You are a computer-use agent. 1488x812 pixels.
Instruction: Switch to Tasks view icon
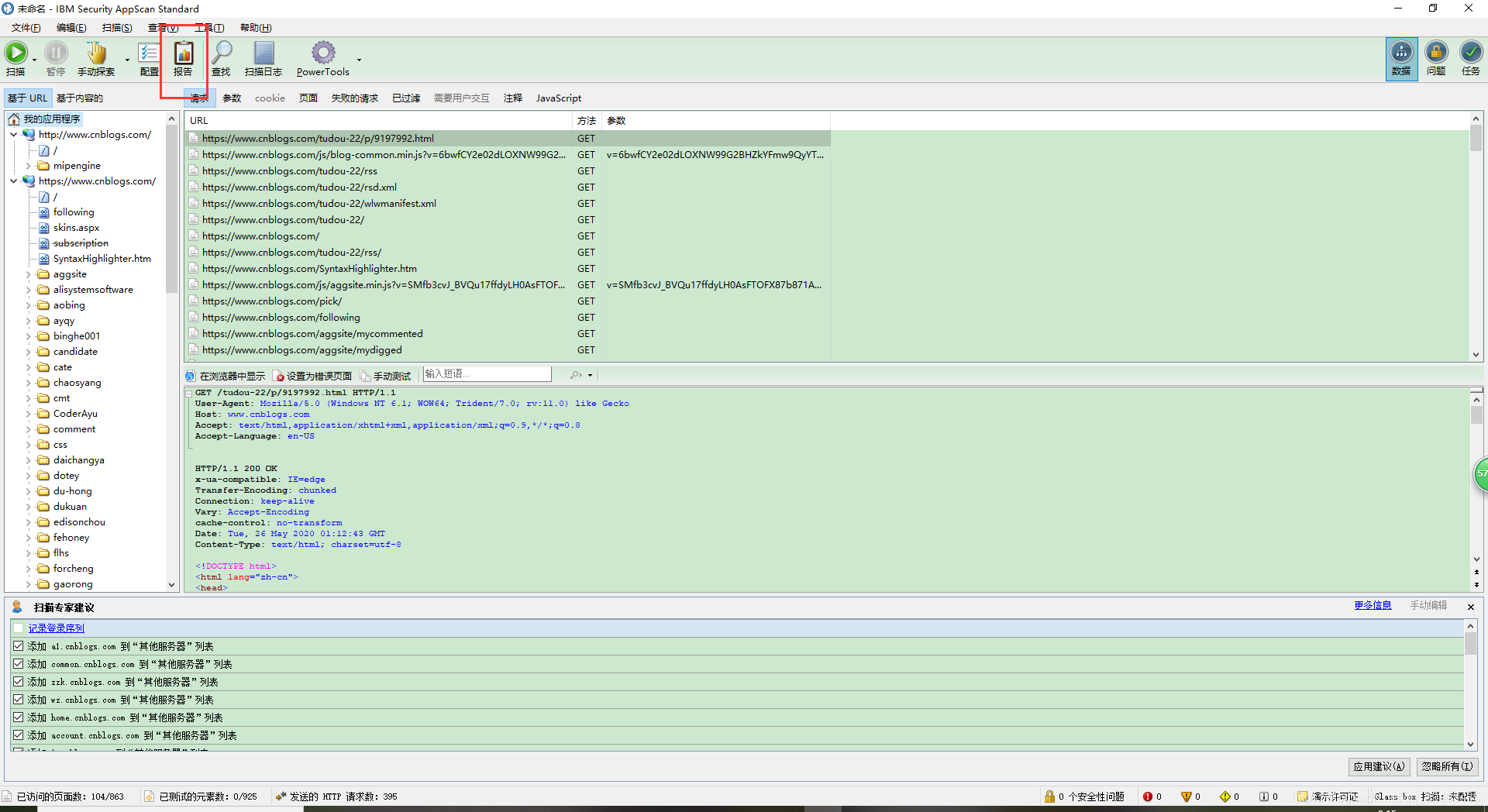pyautogui.click(x=1471, y=52)
